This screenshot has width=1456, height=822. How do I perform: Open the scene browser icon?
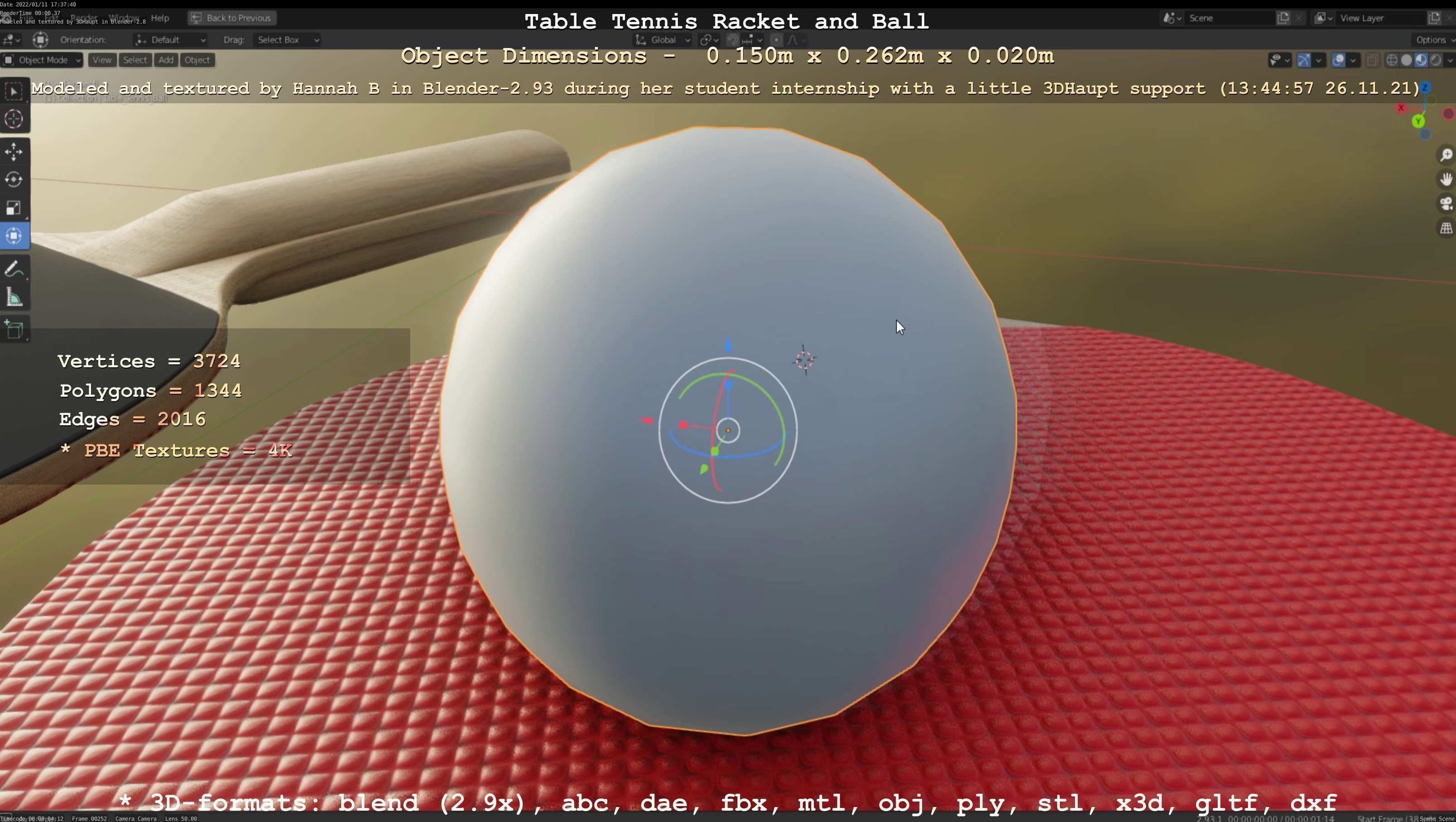(1172, 18)
